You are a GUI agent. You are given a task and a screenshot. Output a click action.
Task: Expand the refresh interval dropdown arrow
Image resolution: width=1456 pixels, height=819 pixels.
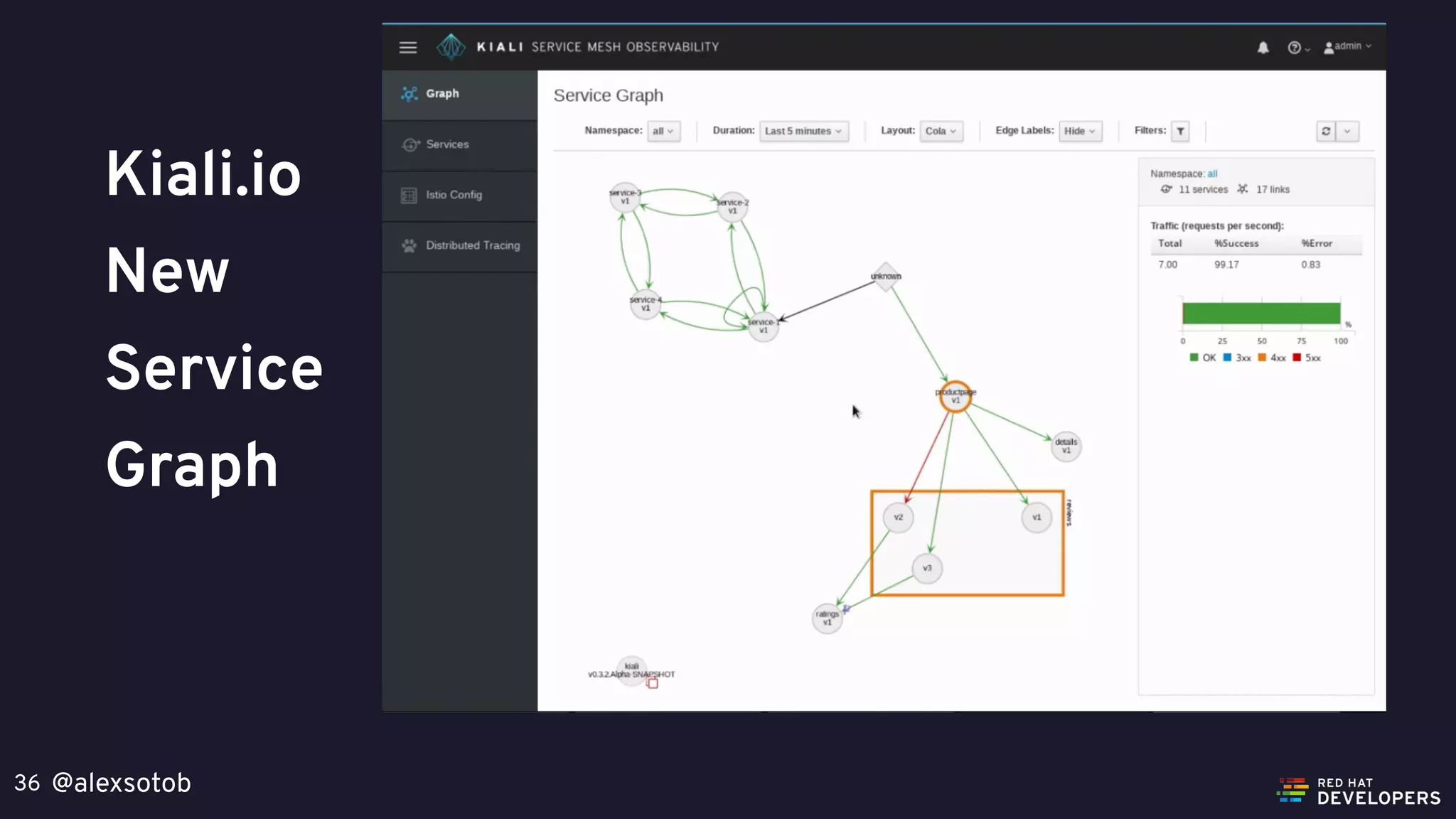click(1347, 132)
